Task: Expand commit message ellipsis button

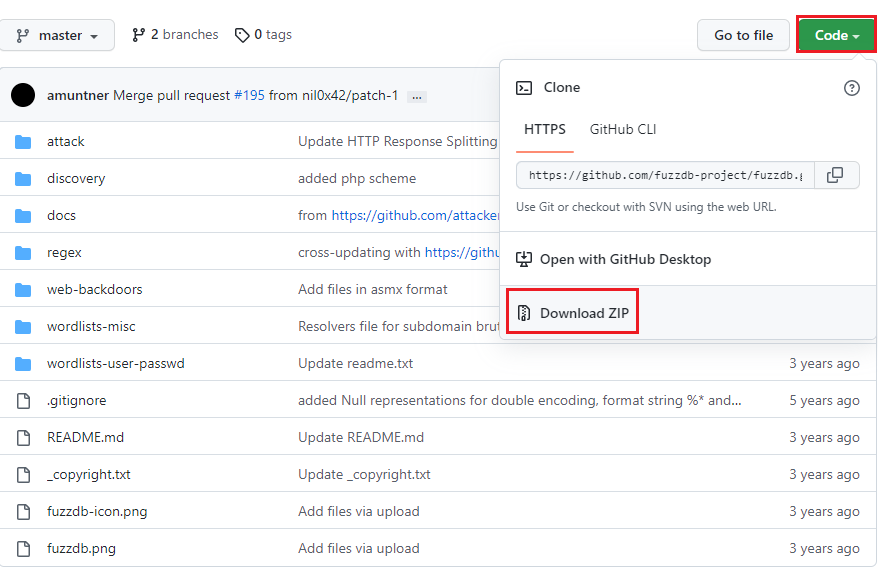Action: (417, 96)
